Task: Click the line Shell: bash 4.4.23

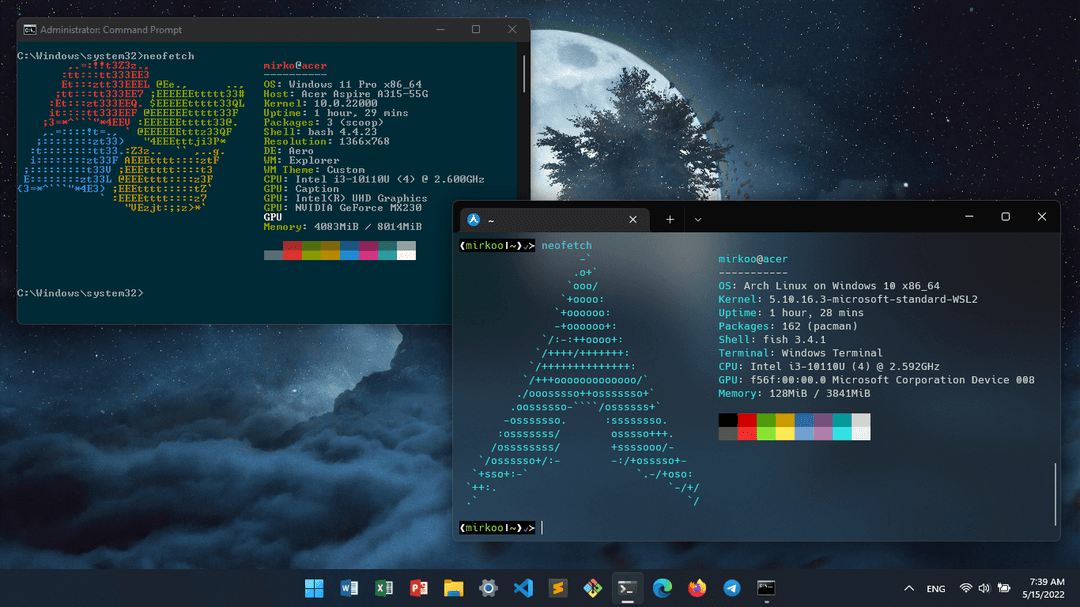Action: click(320, 132)
